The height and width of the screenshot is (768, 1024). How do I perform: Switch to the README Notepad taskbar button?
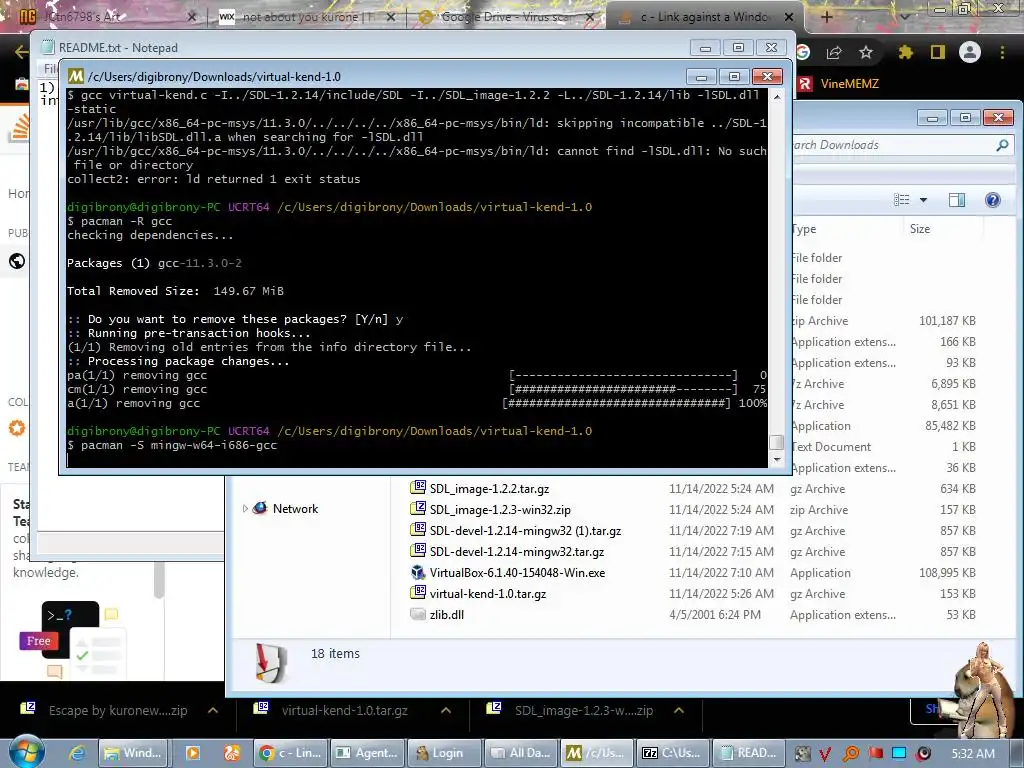[750, 753]
